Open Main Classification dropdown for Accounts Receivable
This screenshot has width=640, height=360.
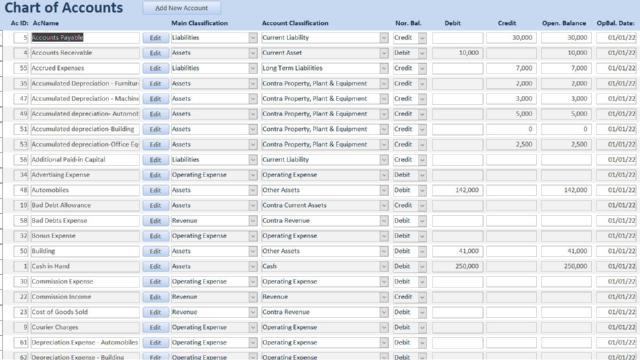tap(253, 53)
